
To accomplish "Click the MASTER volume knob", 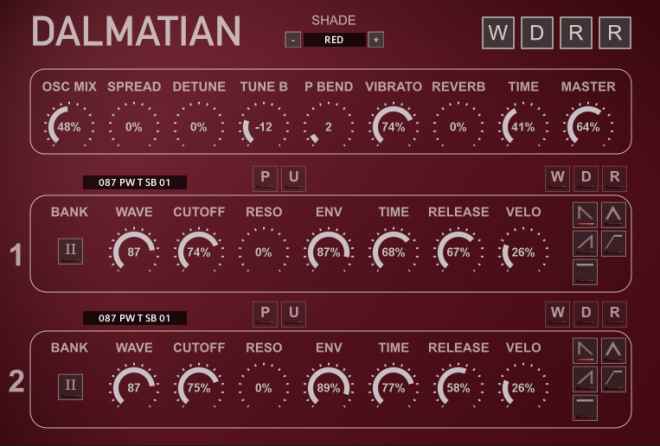I will click(587, 126).
